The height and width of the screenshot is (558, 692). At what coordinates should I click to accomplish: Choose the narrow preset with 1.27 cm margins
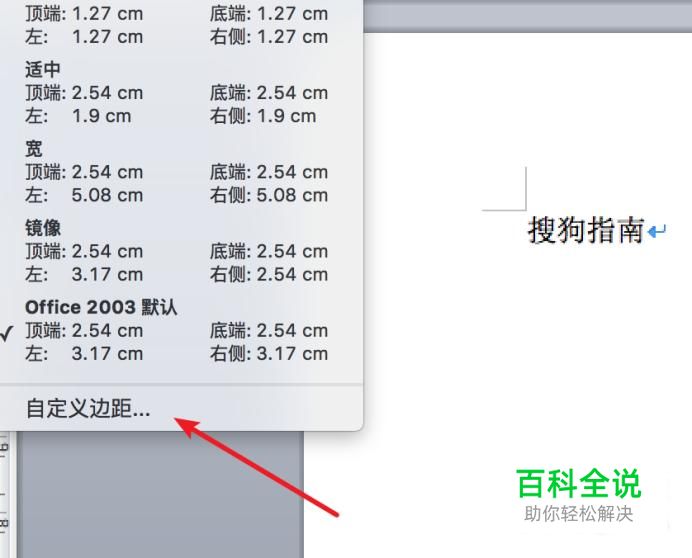(x=181, y=24)
